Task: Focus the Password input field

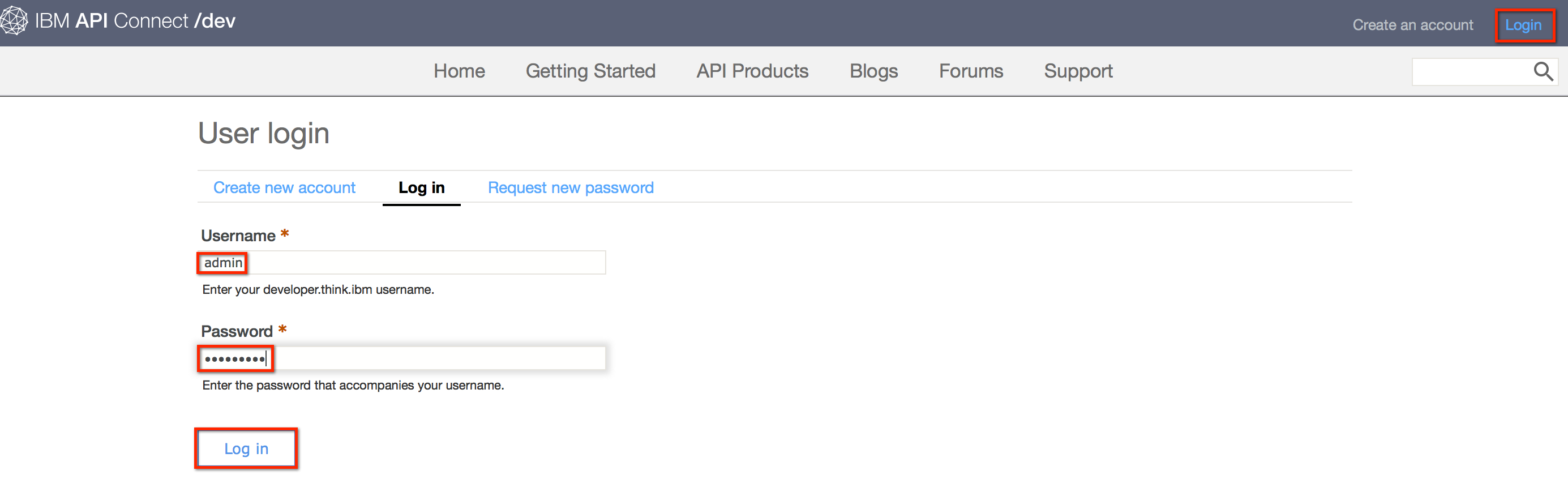Action: (402, 358)
